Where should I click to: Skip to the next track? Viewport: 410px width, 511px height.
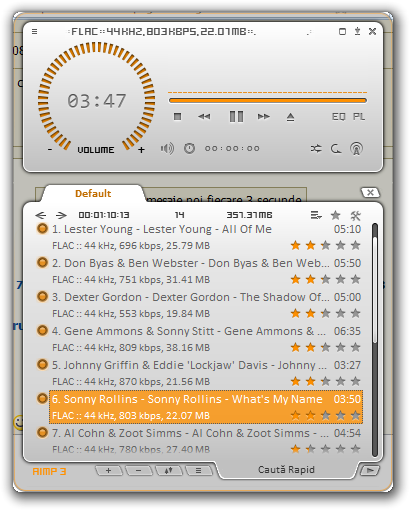(263, 117)
